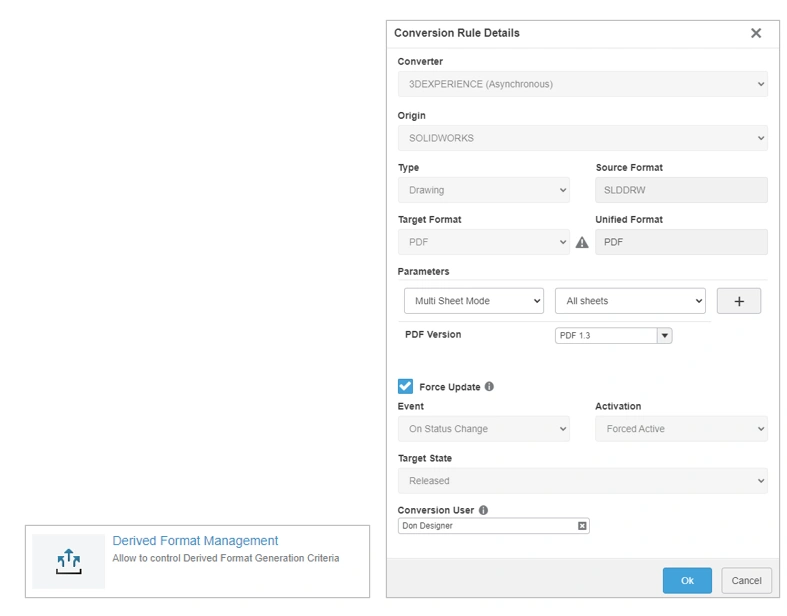The height and width of the screenshot is (616, 787).
Task: Click the Derived Format Management upload icon
Action: click(68, 561)
